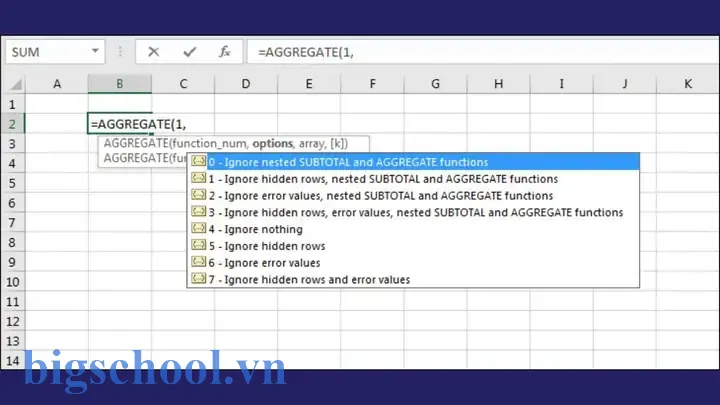Select column A header
Screen dimensions: 720x405
coord(57,84)
